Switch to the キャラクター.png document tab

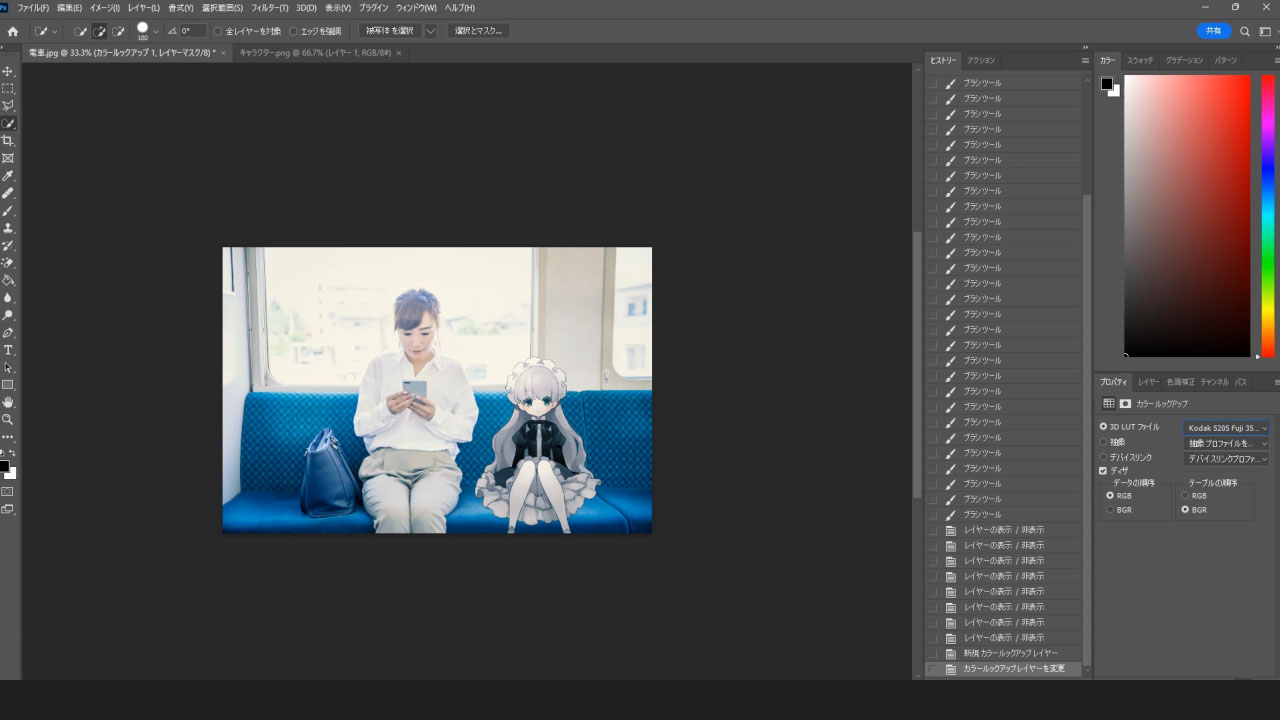click(316, 53)
